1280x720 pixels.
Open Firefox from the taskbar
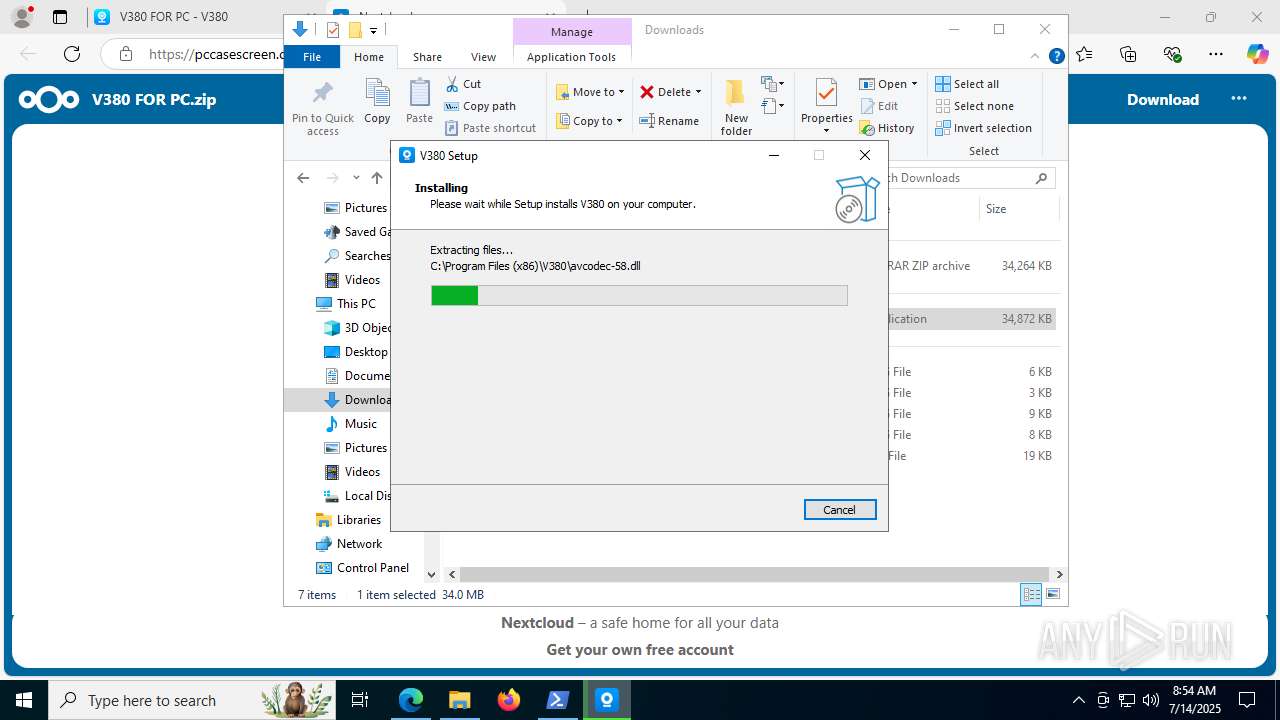click(509, 700)
